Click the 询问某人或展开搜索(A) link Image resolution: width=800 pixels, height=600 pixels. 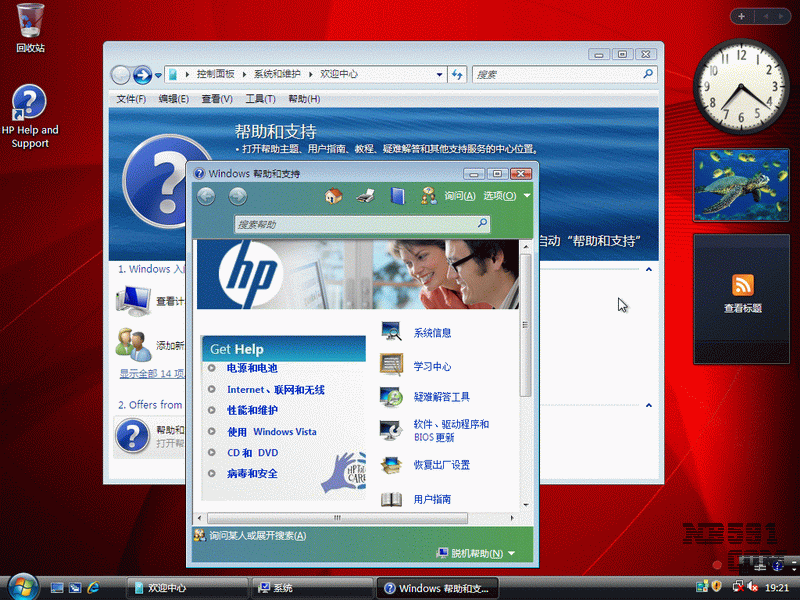pos(258,535)
